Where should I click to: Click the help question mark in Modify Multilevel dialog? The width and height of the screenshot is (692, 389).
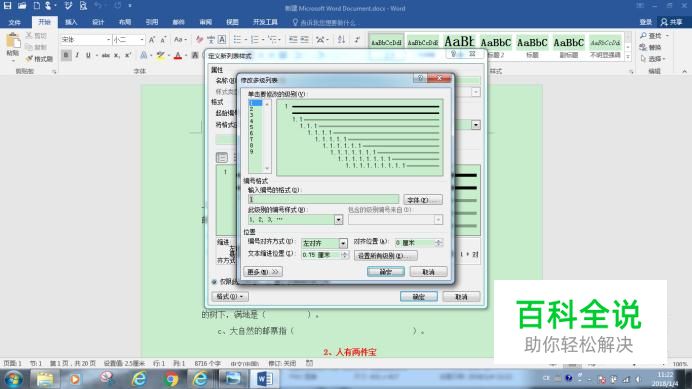coord(420,78)
